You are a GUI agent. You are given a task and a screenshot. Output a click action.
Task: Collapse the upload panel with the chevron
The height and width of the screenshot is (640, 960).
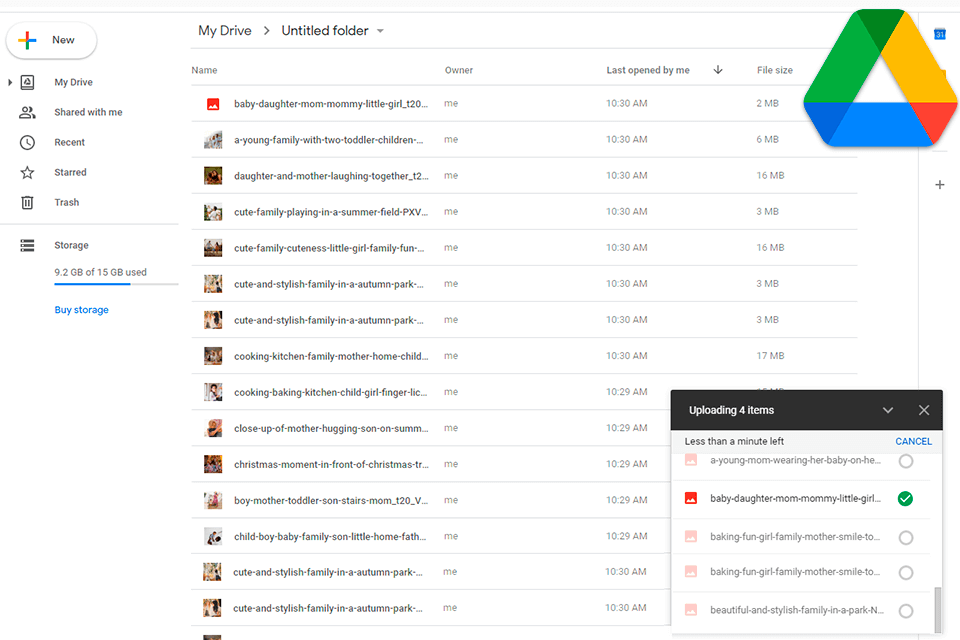(x=888, y=410)
